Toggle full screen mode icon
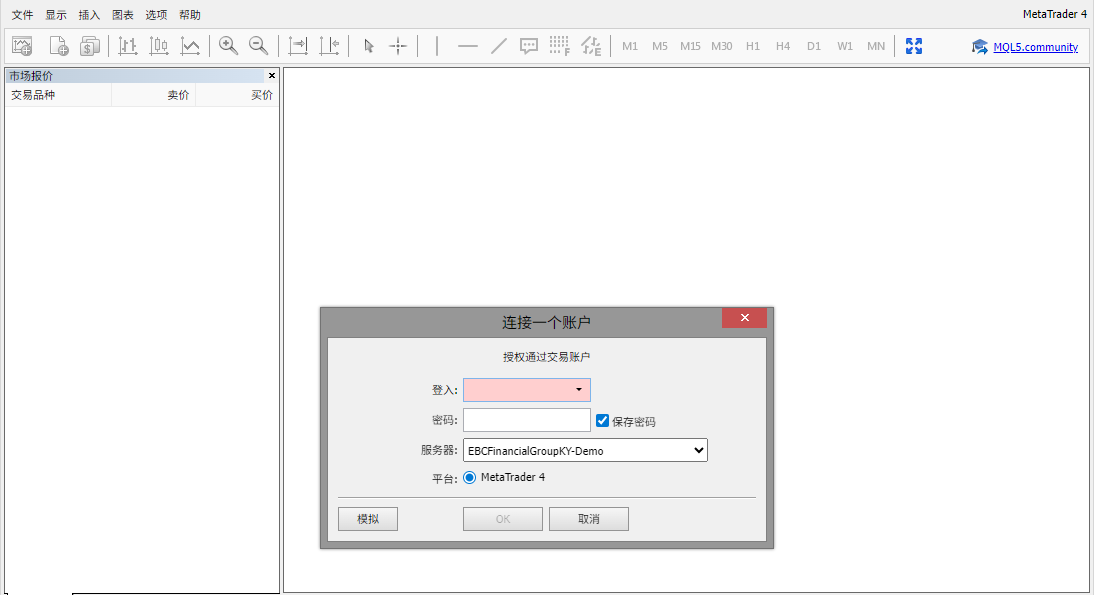Screen dimensions: 1096x595 914,46
